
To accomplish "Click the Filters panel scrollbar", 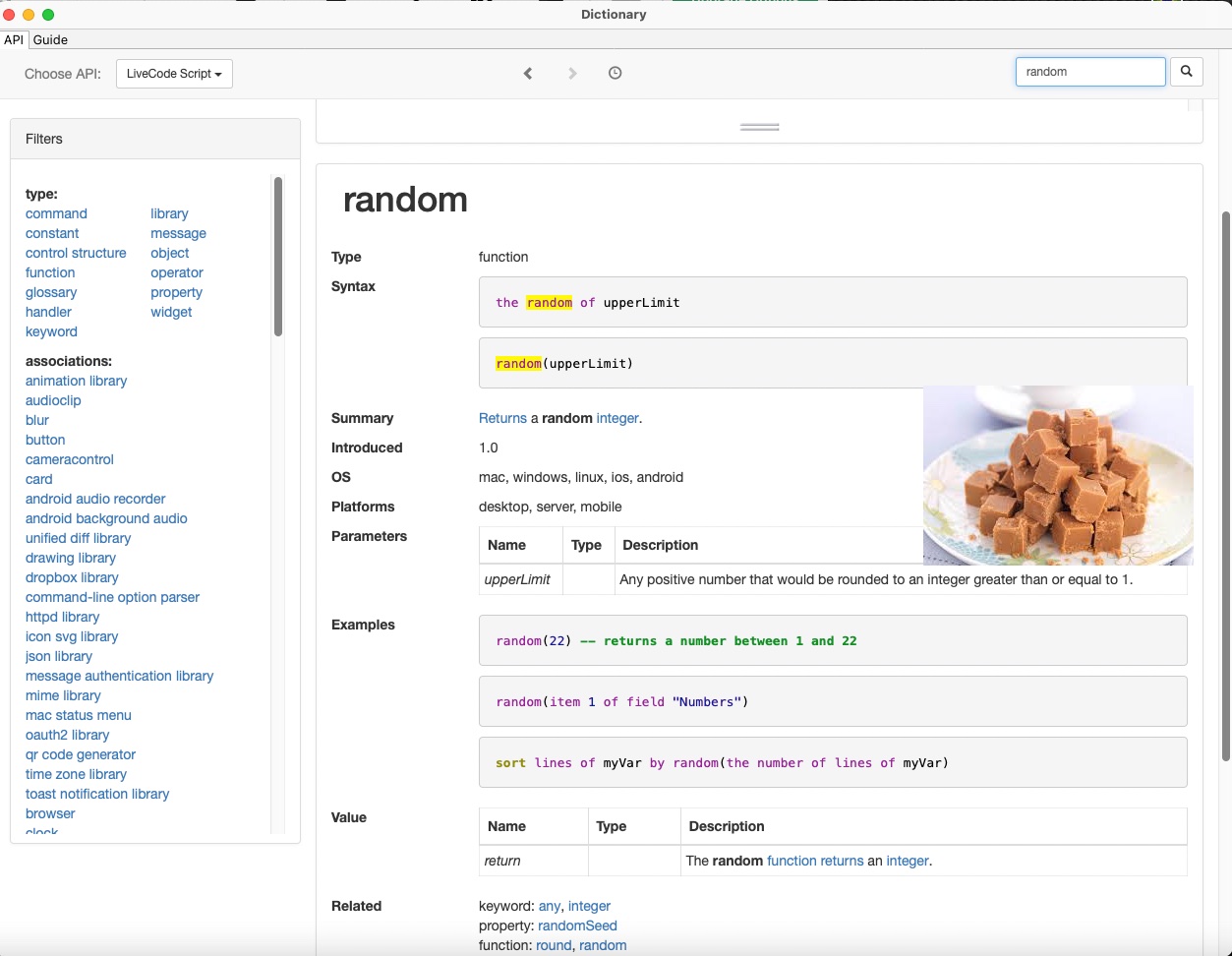I will pos(278,256).
